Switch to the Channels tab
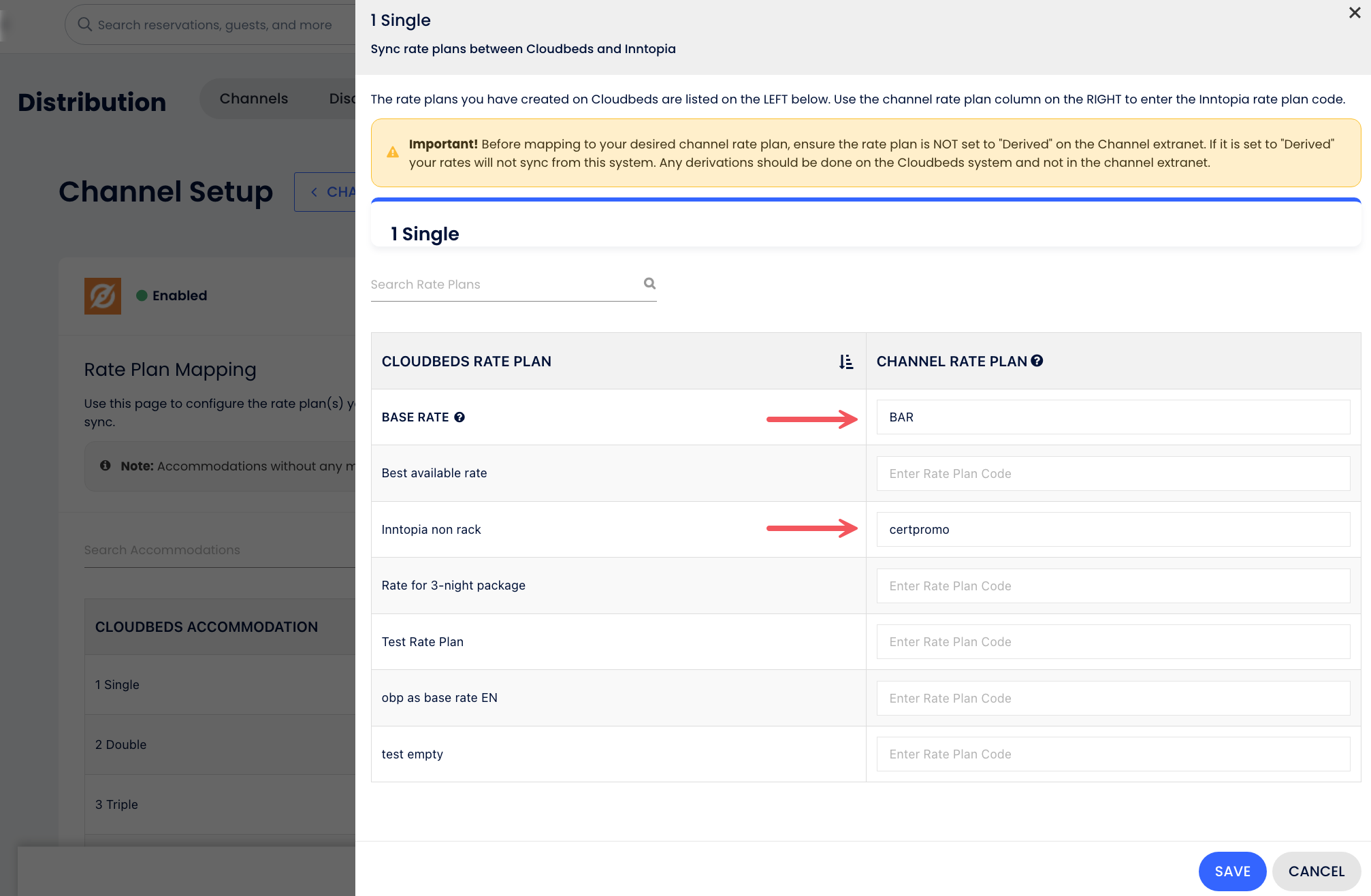Image resolution: width=1371 pixels, height=896 pixels. 253,99
